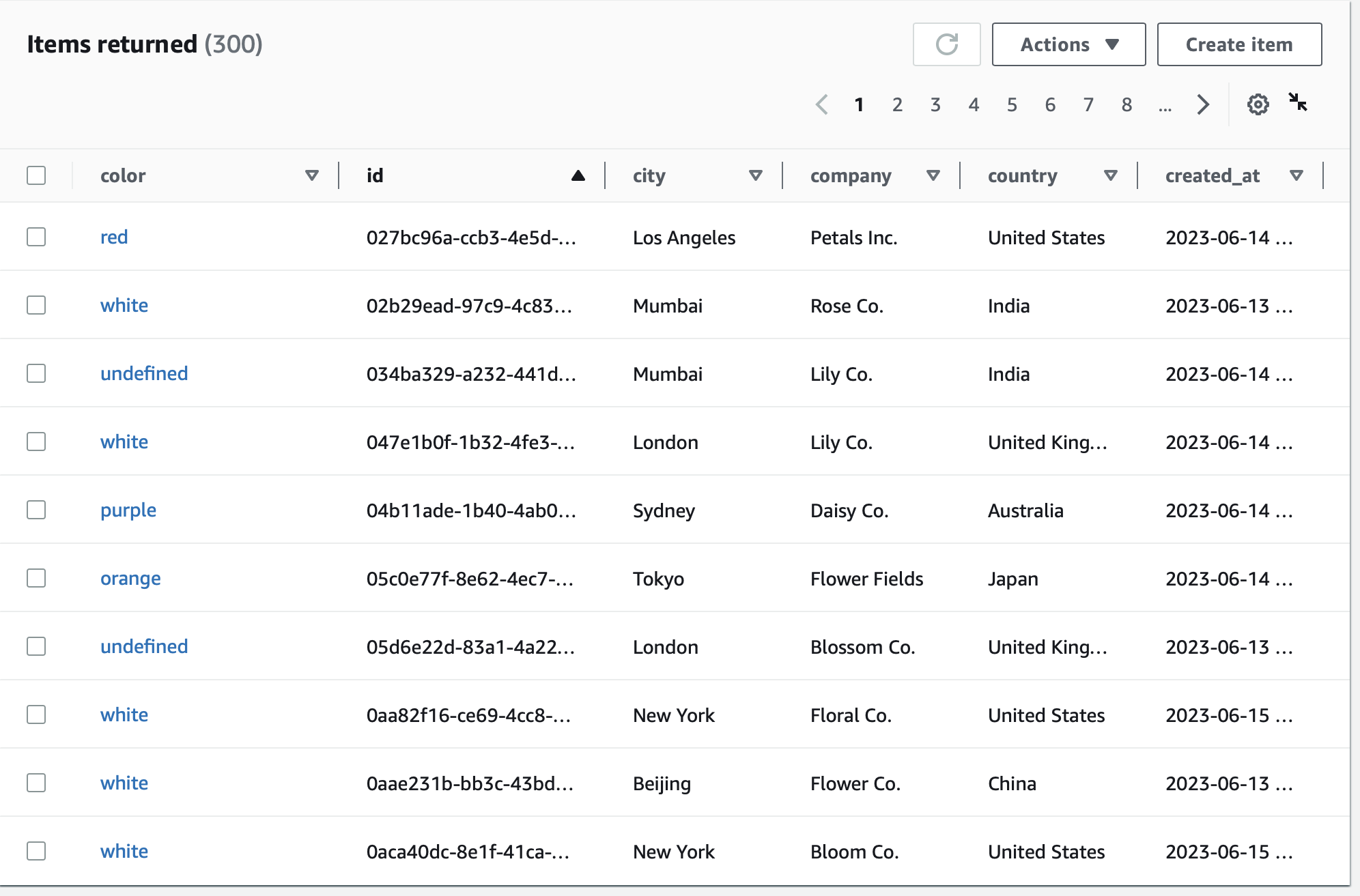Image resolution: width=1360 pixels, height=896 pixels.
Task: Click the refresh items icon button
Action: 946,44
